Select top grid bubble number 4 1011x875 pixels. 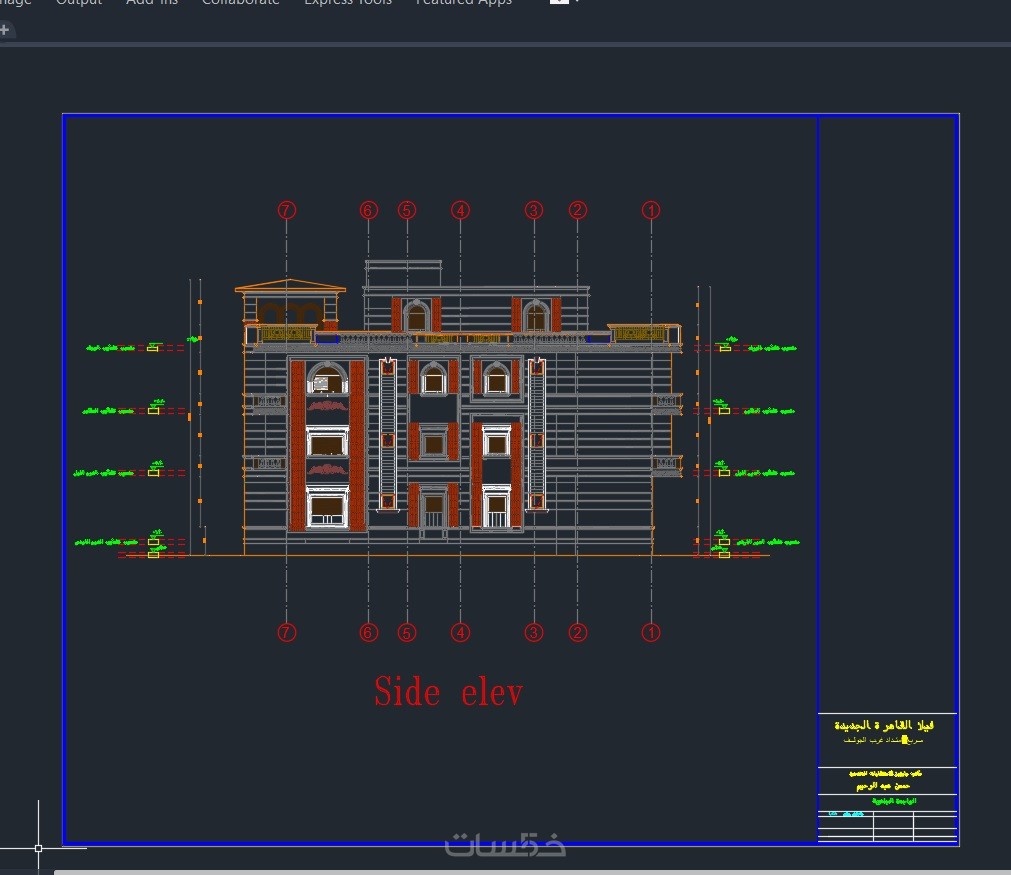click(x=460, y=210)
